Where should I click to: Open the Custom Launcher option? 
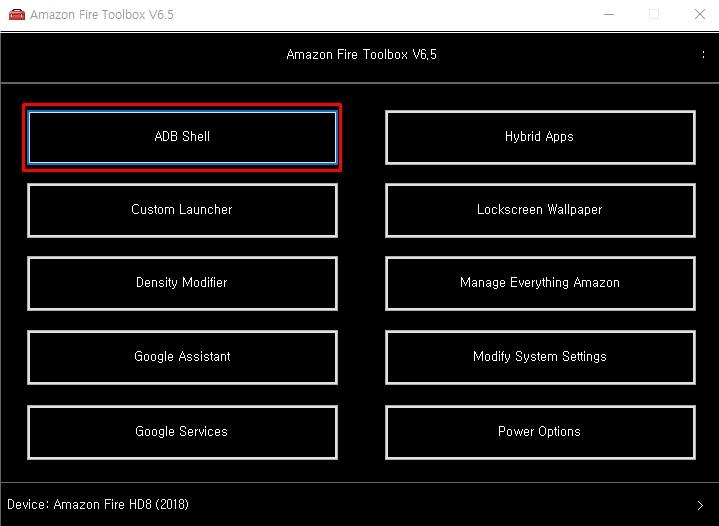(x=182, y=210)
